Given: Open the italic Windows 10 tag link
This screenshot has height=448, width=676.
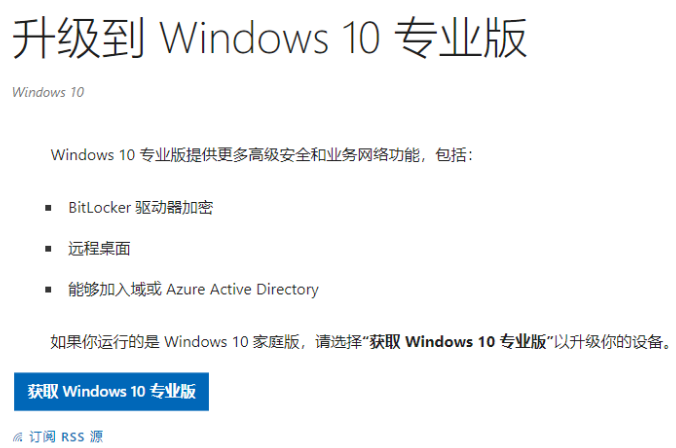Looking at the screenshot, I should pos(48,92).
